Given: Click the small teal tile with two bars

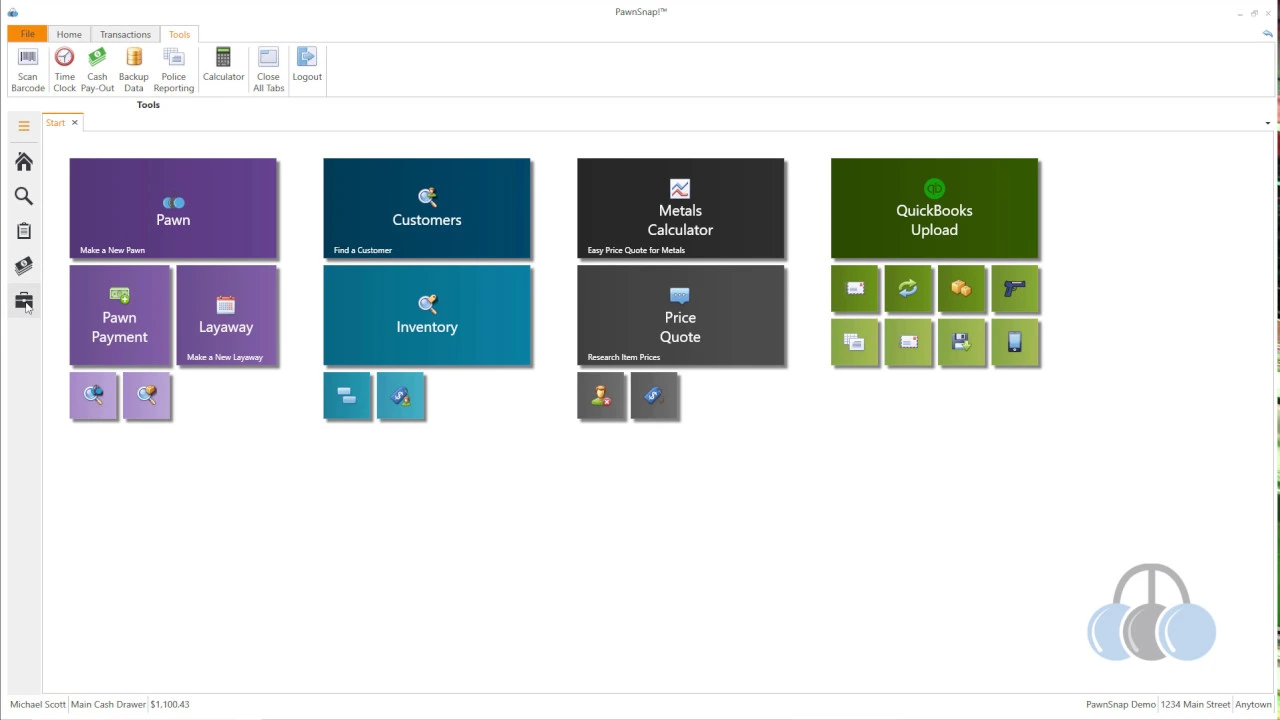Looking at the screenshot, I should [347, 396].
